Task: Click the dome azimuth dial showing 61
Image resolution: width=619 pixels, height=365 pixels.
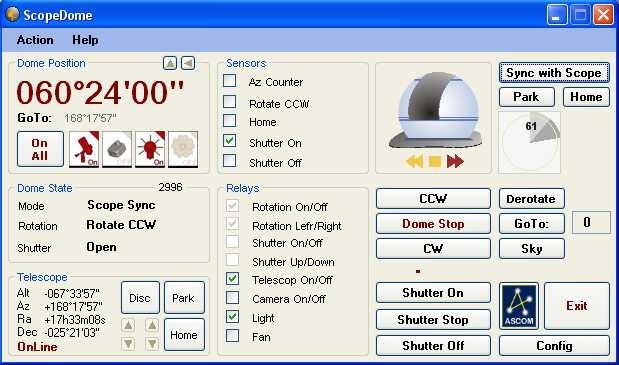Action: coord(530,142)
